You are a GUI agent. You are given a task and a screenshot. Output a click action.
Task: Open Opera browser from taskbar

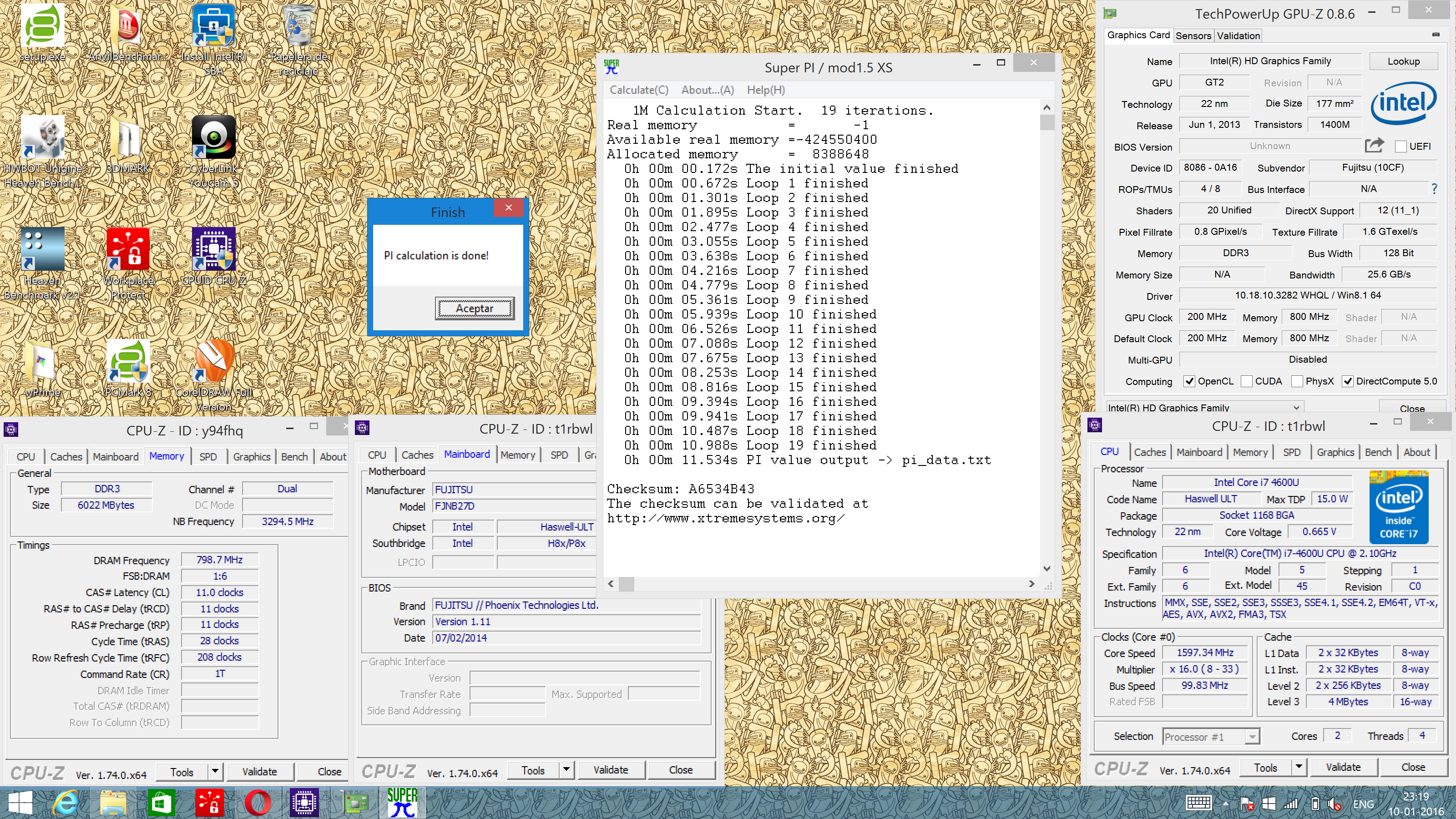click(258, 803)
